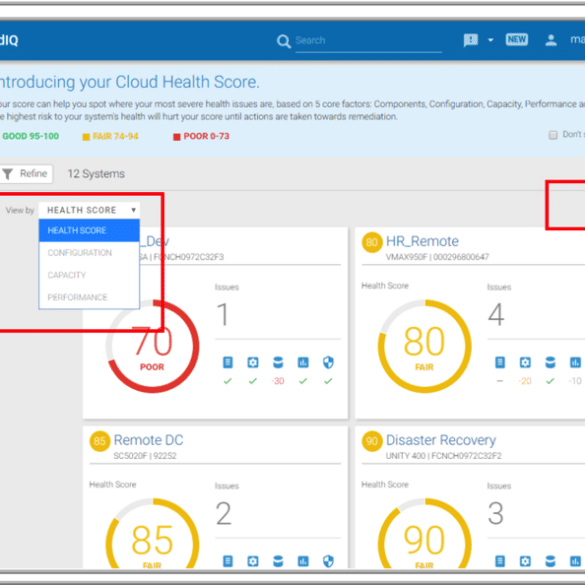Click performance chart icon above -10

pos(575,362)
